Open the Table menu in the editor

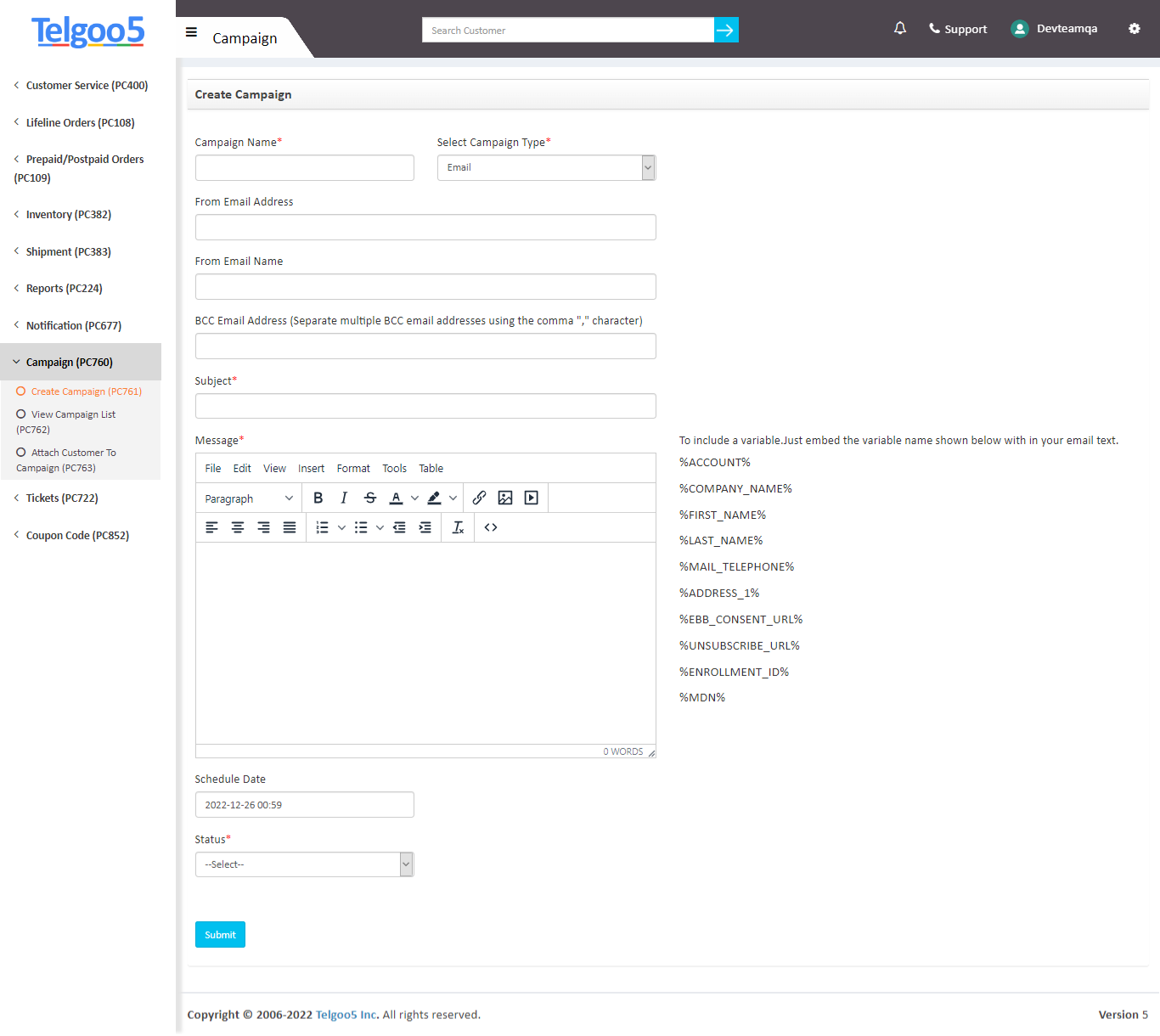[431, 468]
